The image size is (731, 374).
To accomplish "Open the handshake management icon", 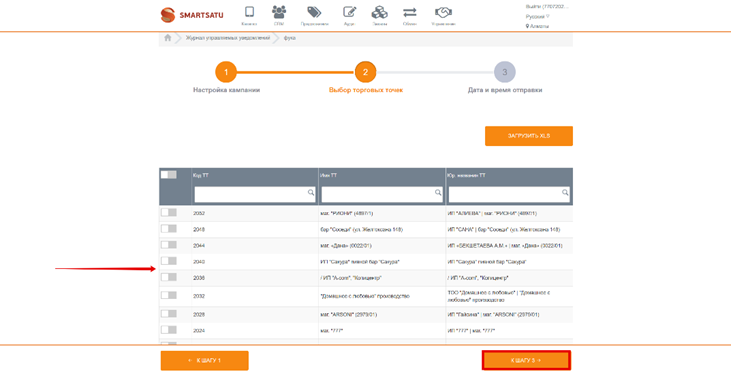I will tap(443, 12).
